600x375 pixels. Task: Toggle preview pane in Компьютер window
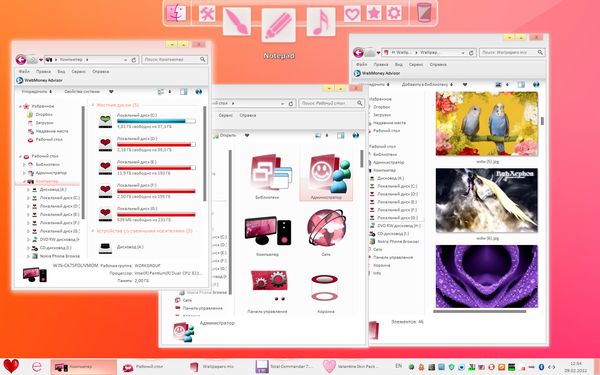(x=184, y=92)
